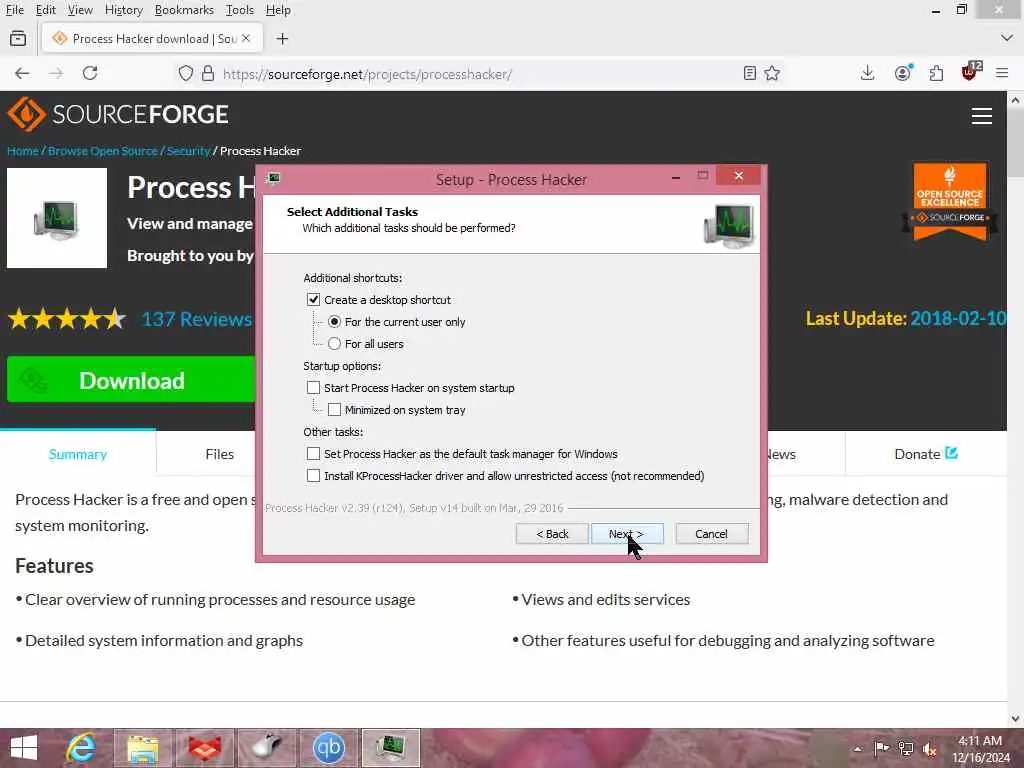Switch to the Files tab
1024x768 pixels.
coord(219,454)
